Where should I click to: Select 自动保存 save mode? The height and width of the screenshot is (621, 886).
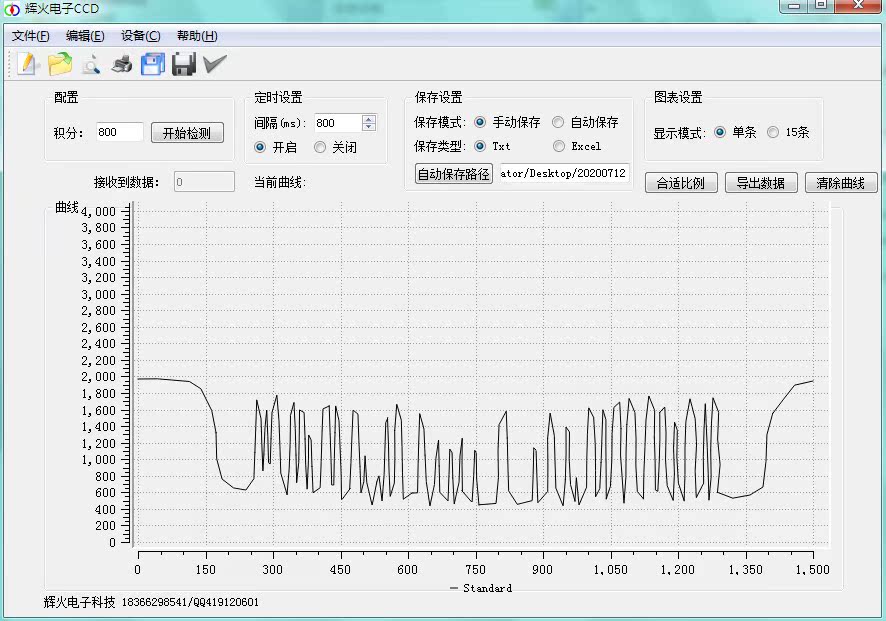[x=558, y=122]
